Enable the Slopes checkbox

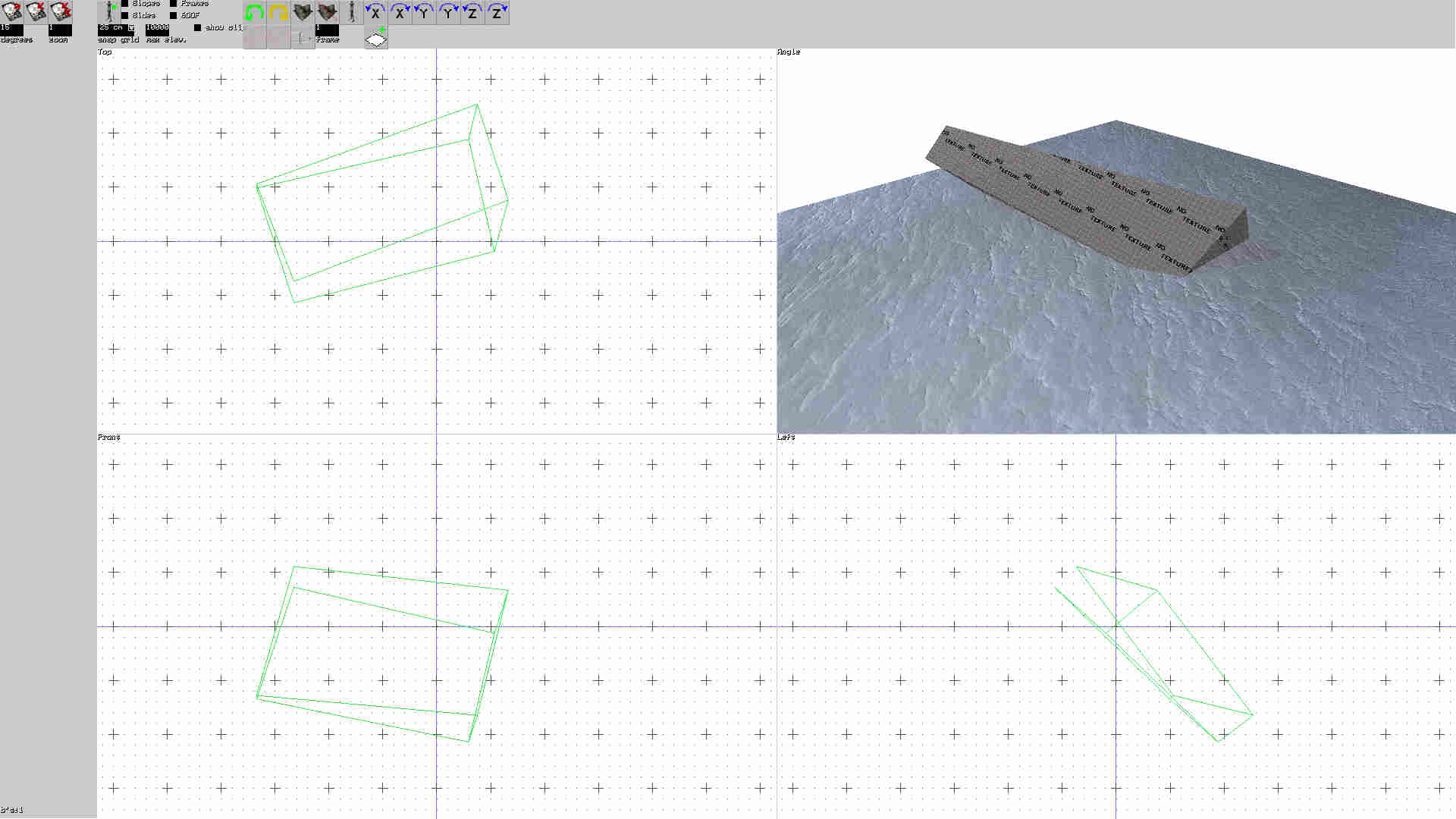click(124, 3)
